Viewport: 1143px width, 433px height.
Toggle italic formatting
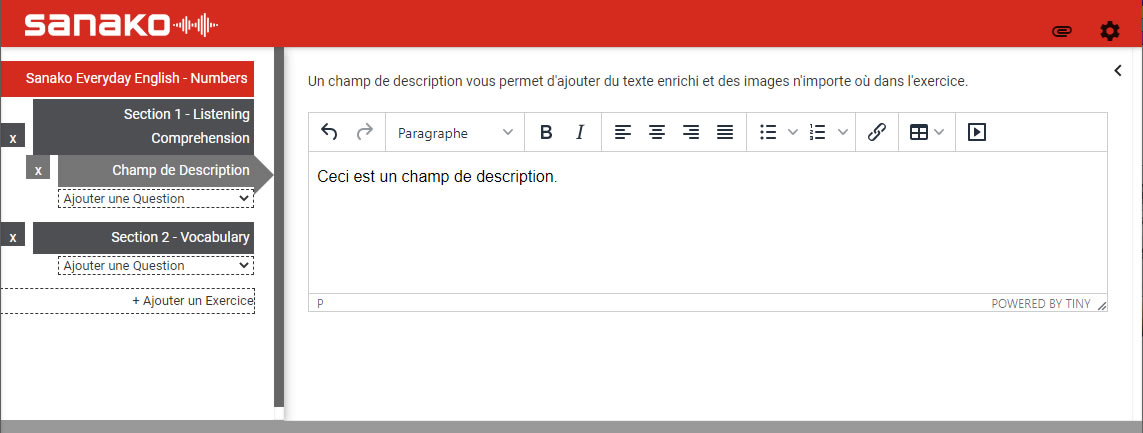tap(580, 132)
